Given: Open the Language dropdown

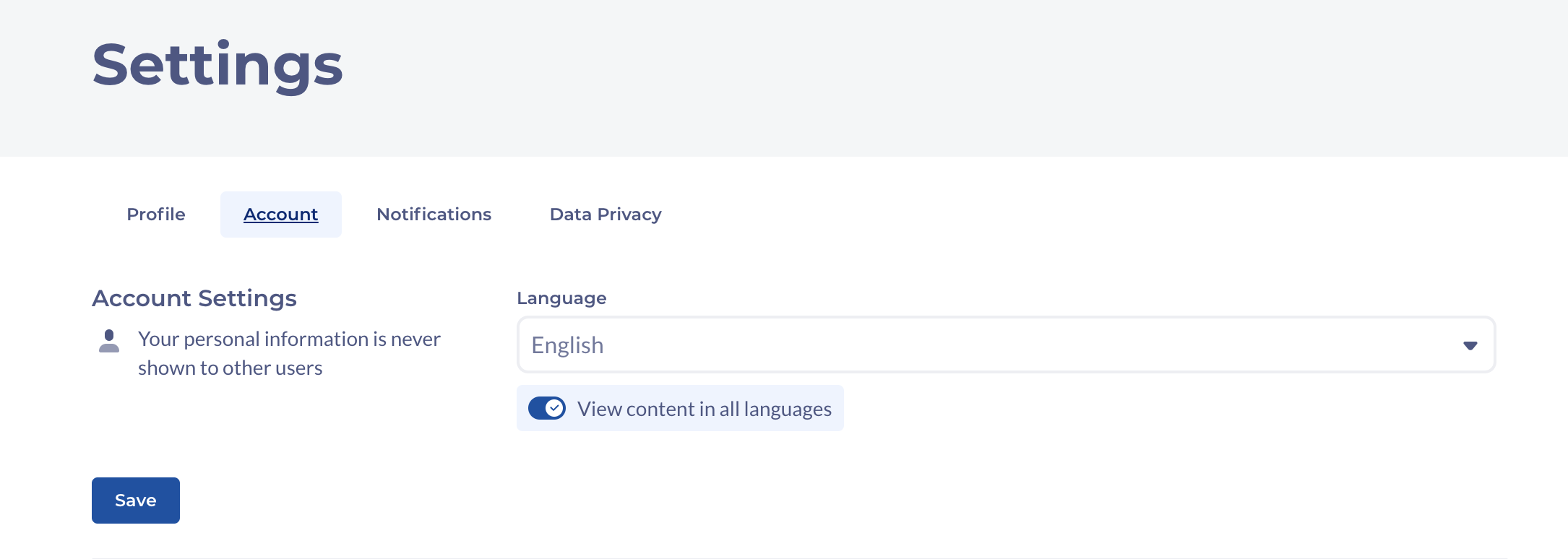Looking at the screenshot, I should click(x=1006, y=345).
